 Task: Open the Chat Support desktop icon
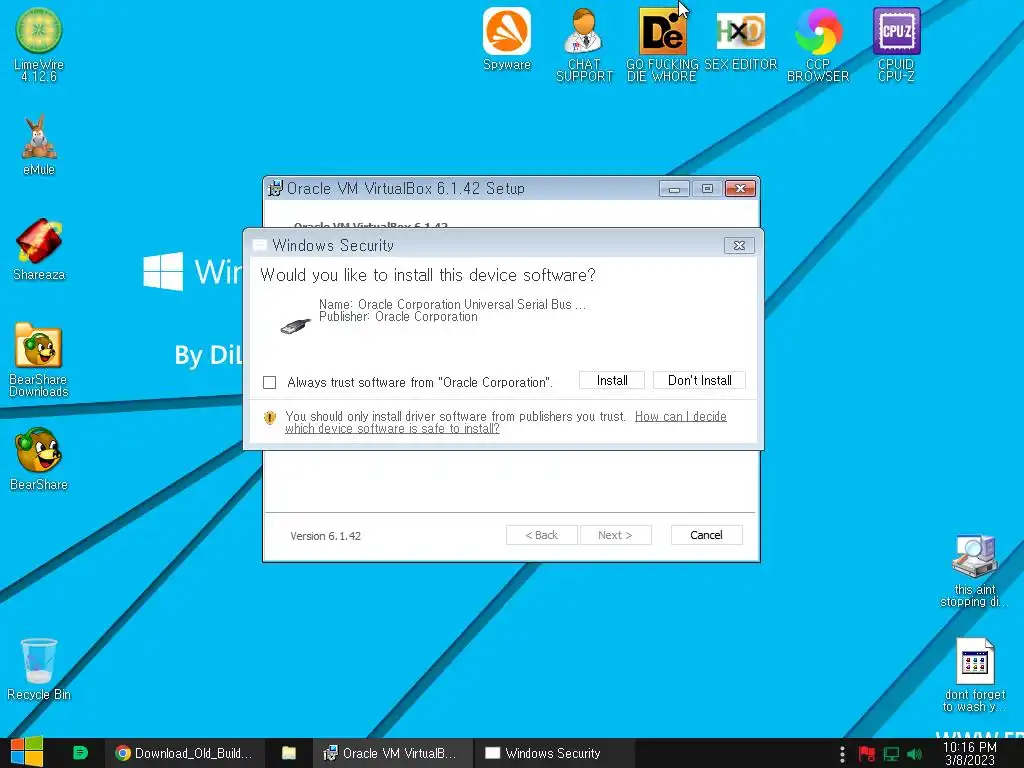[584, 44]
